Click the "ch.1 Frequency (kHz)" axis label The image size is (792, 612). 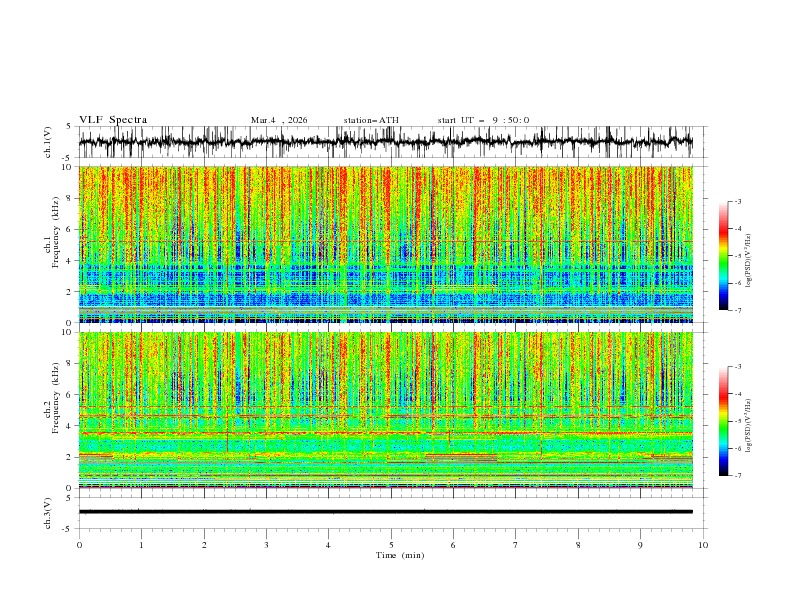52,232
